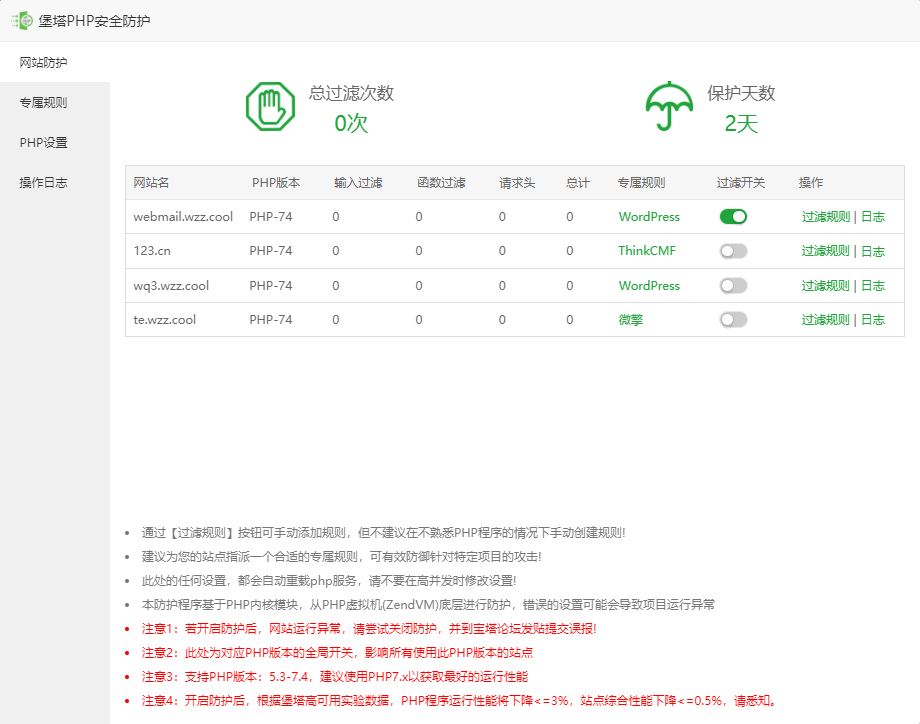Click the 2天 protection days value
The width and height of the screenshot is (920, 724).
(741, 123)
